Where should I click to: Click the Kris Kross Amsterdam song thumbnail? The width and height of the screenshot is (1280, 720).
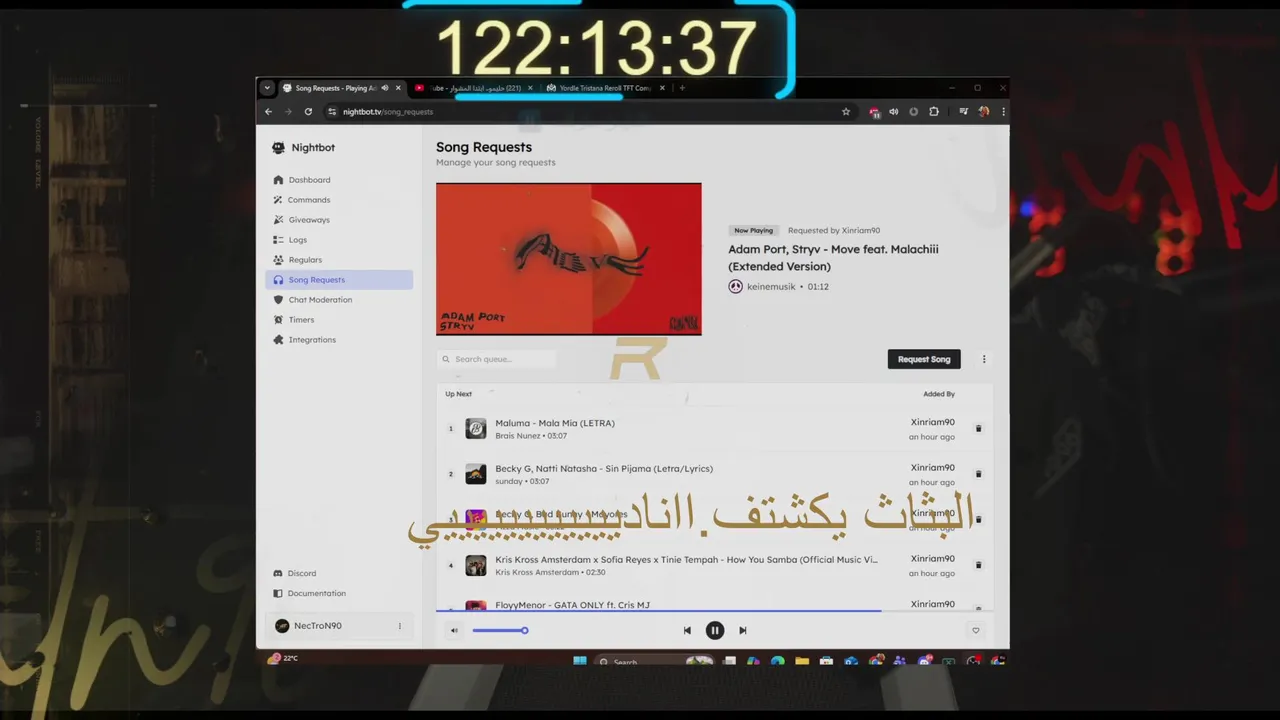[476, 565]
